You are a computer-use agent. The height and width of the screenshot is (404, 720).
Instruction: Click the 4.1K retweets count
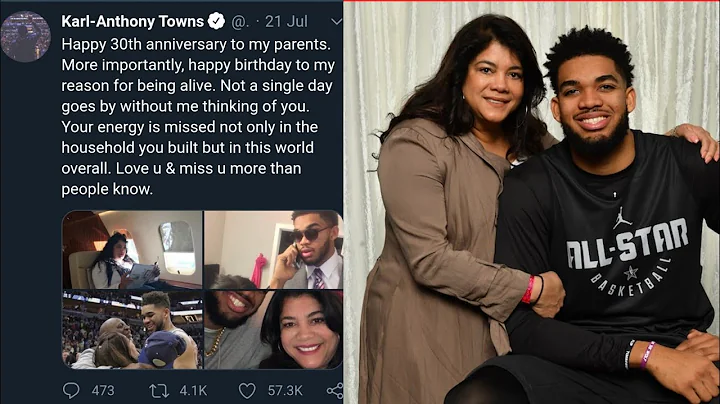(193, 390)
